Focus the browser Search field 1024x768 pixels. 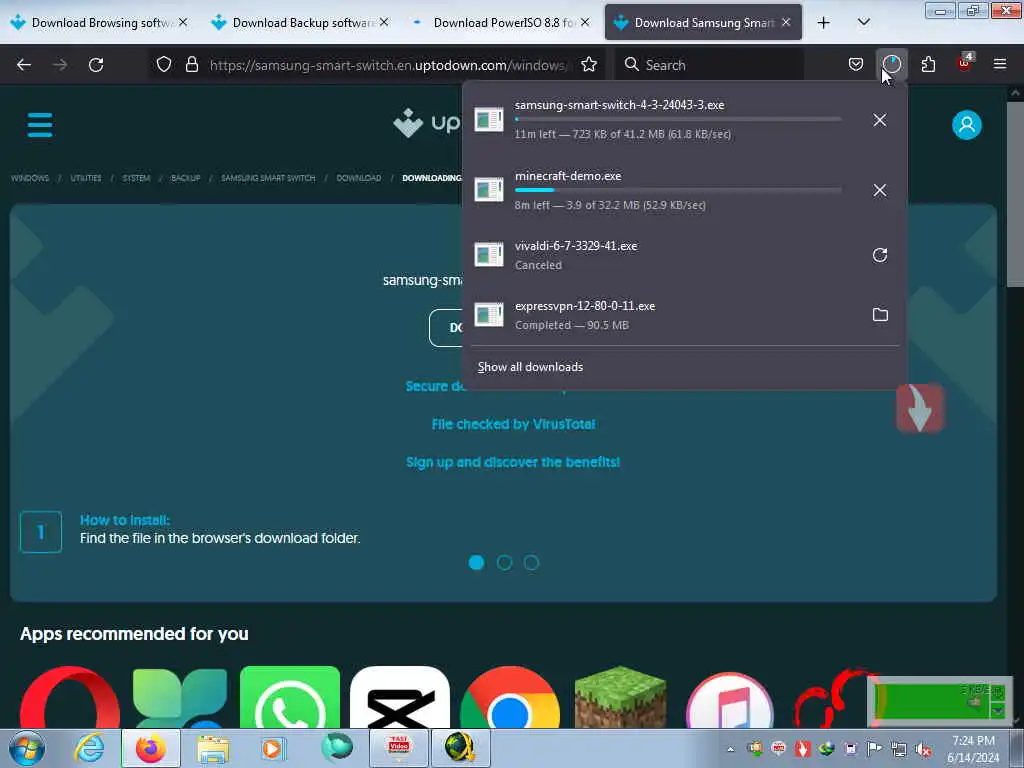point(709,65)
